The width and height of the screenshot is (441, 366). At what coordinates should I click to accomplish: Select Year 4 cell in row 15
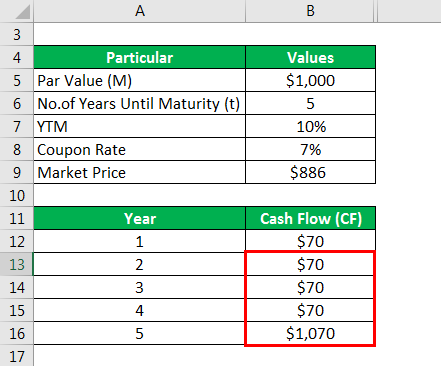pos(140,310)
